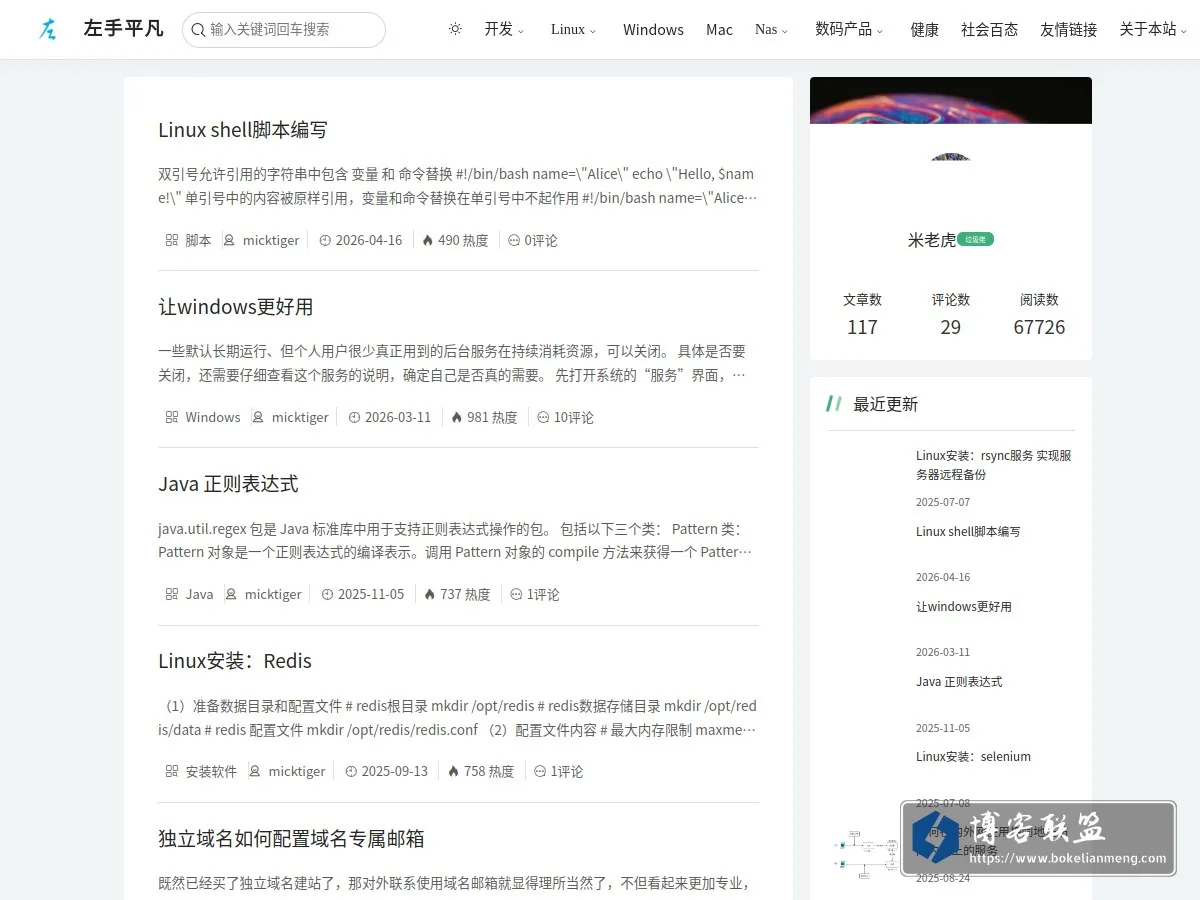This screenshot has height=900, width=1200.
Task: Click author icon in Java 正则表达式 post
Action: (231, 594)
